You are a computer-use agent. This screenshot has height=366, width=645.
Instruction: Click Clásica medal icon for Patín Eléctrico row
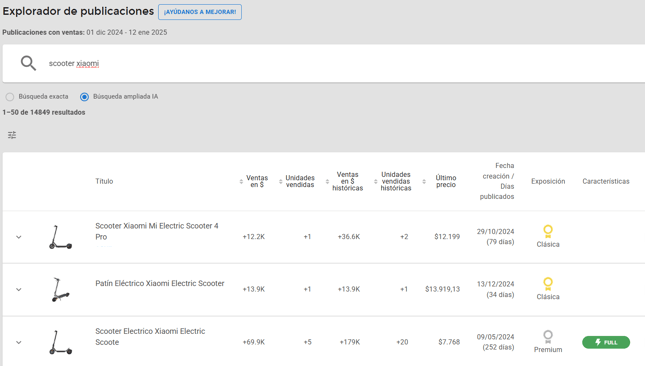[x=548, y=284]
